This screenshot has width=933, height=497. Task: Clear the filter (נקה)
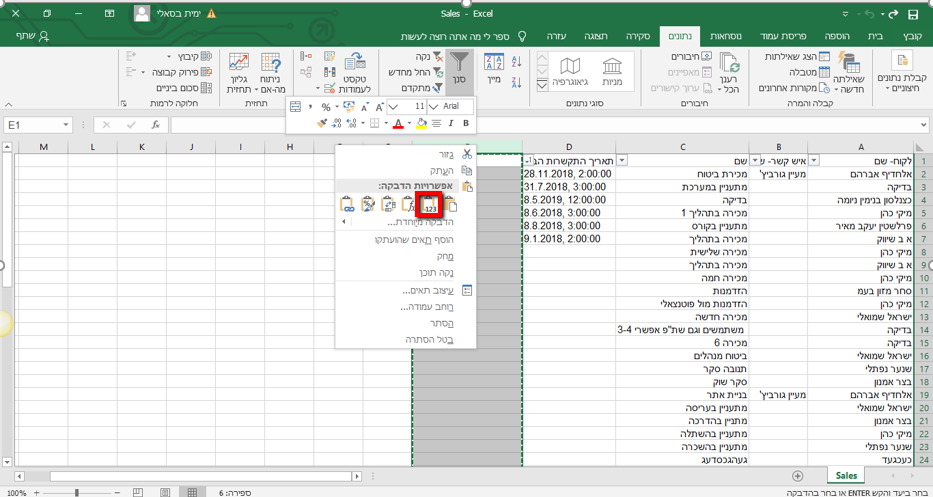(429, 57)
